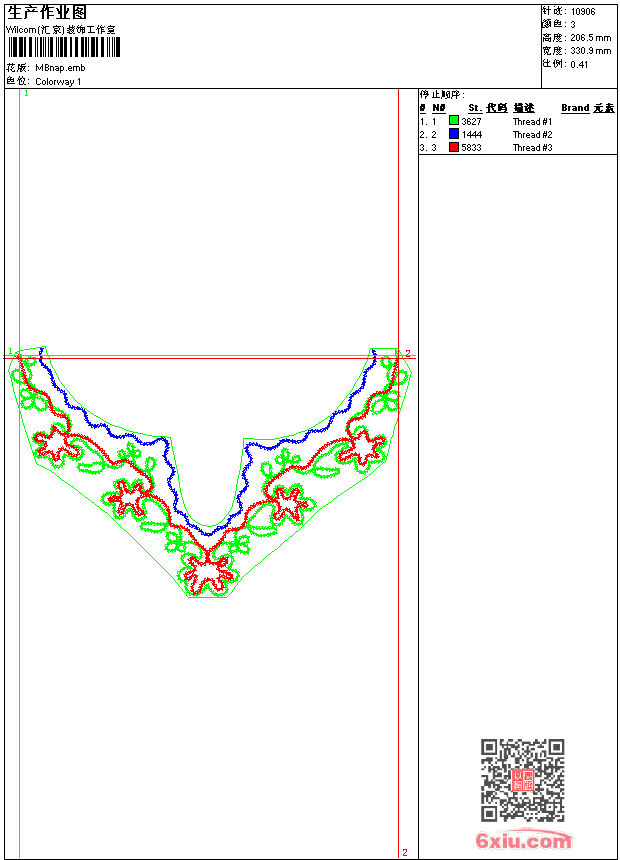This screenshot has width=620, height=860.
Task: Click the QR code image
Action: click(523, 780)
